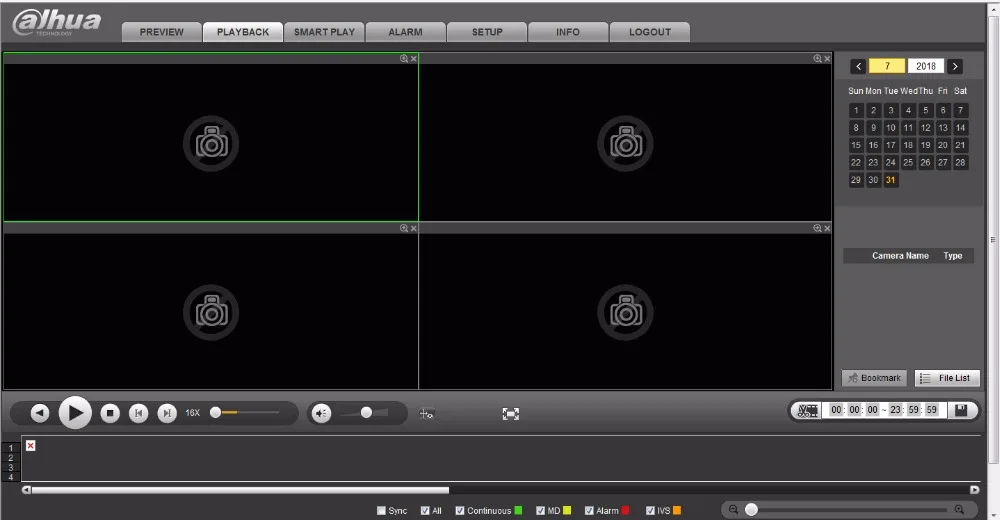1000x520 pixels.
Task: Click the red X icon on channel 1 timeline
Action: coord(31,445)
